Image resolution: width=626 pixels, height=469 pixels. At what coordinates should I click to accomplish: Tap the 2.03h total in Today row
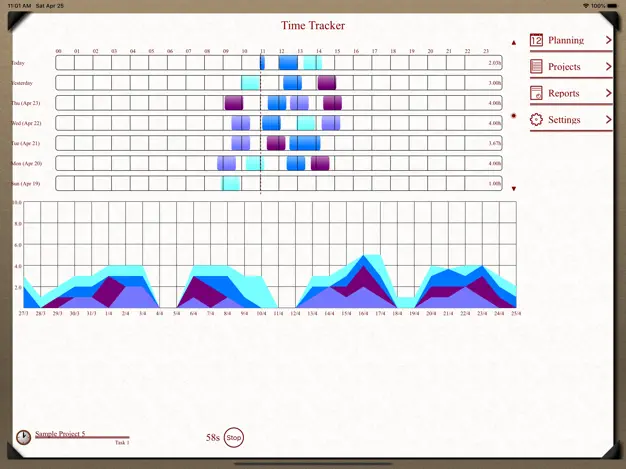(495, 63)
